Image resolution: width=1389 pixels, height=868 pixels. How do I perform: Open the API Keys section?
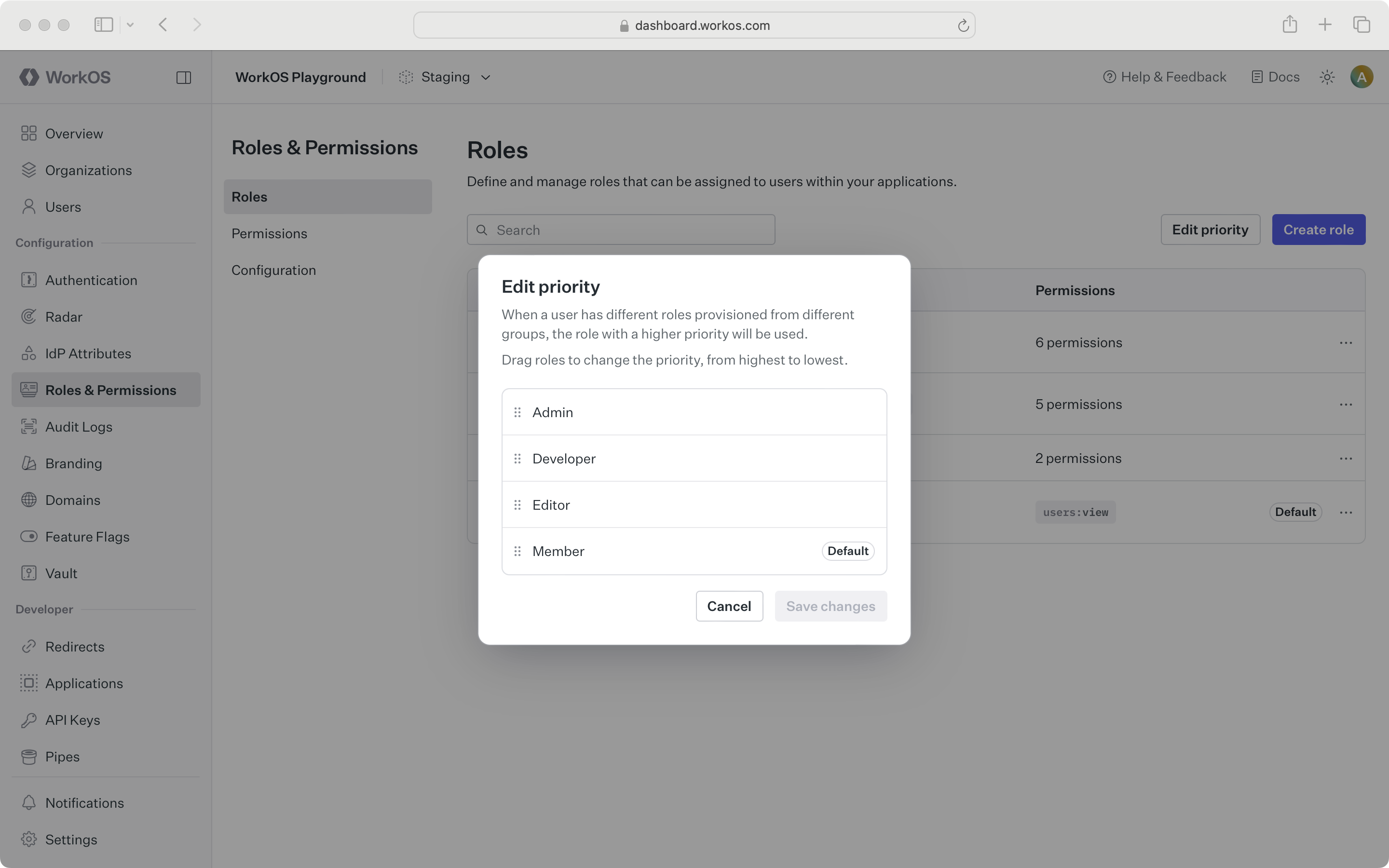(72, 720)
